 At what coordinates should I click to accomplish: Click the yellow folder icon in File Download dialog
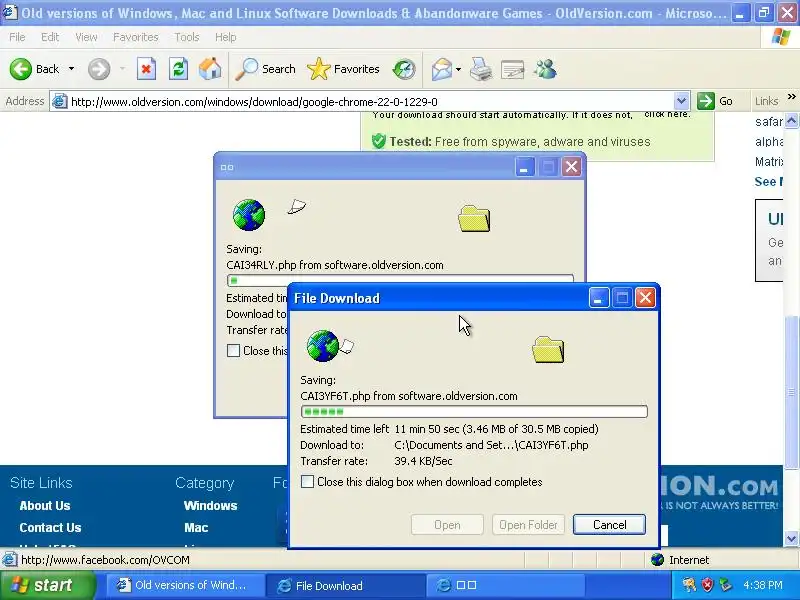pos(548,350)
